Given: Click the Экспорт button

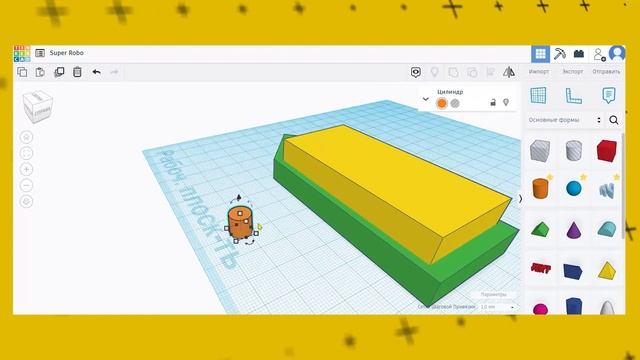Looking at the screenshot, I should click(573, 71).
